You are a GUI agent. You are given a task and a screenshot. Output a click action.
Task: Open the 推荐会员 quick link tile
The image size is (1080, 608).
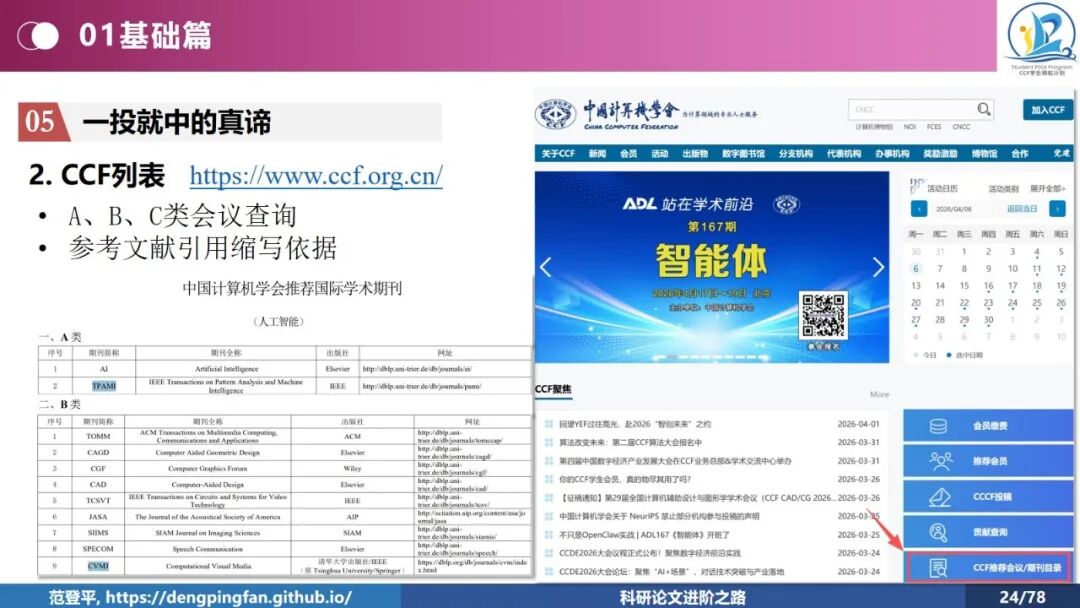click(988, 461)
